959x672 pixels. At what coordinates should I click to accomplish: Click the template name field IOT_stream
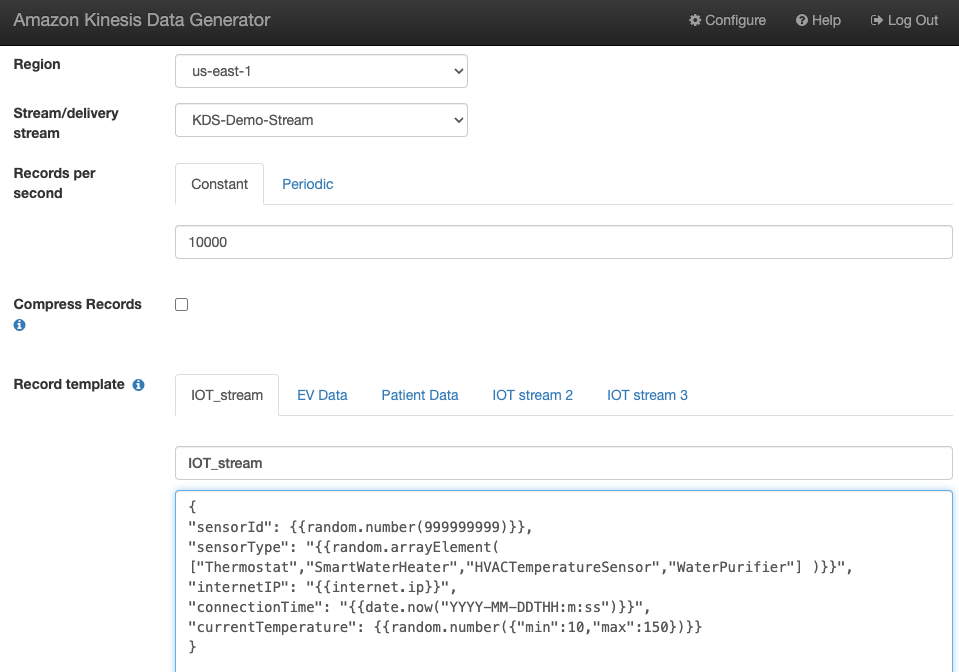coord(563,463)
